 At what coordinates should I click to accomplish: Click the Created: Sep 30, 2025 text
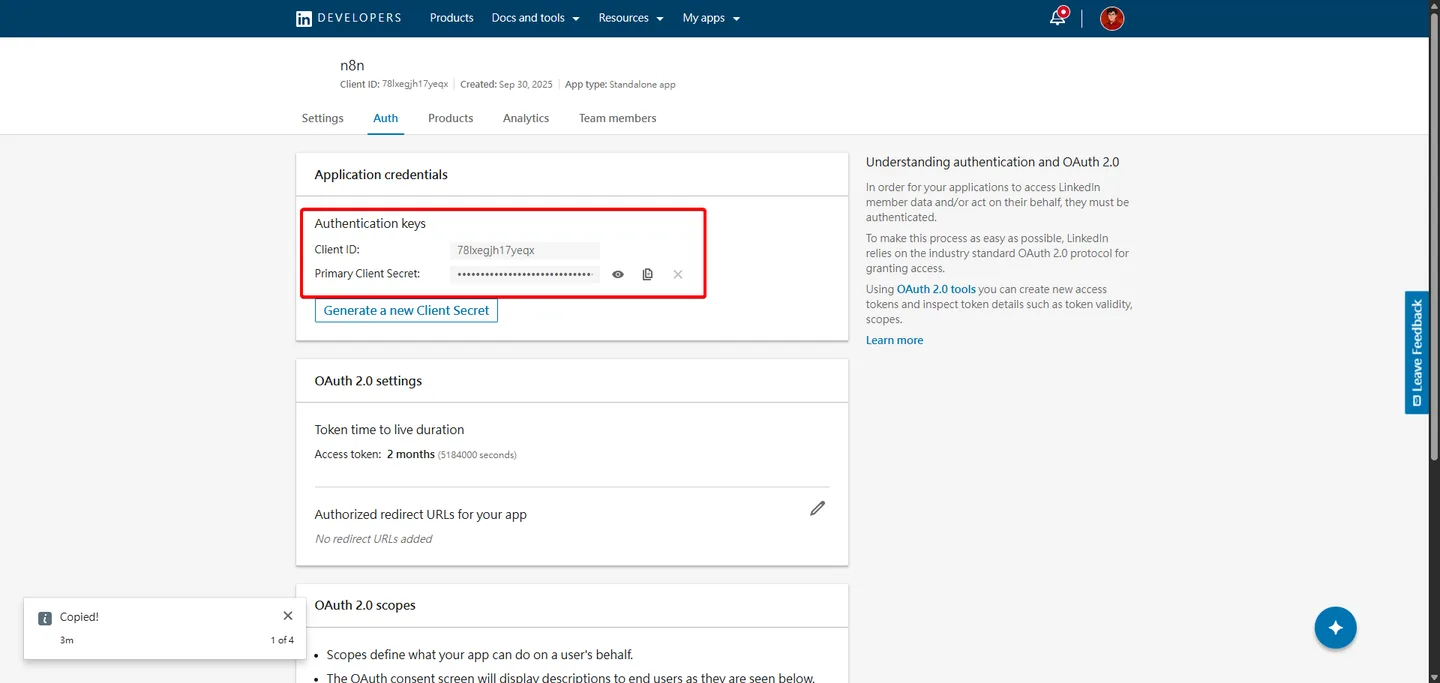506,85
